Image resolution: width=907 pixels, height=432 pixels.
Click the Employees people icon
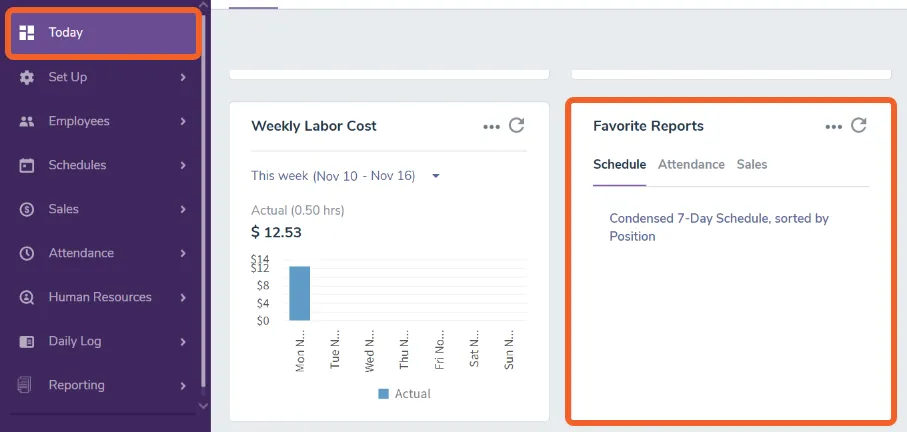27,121
